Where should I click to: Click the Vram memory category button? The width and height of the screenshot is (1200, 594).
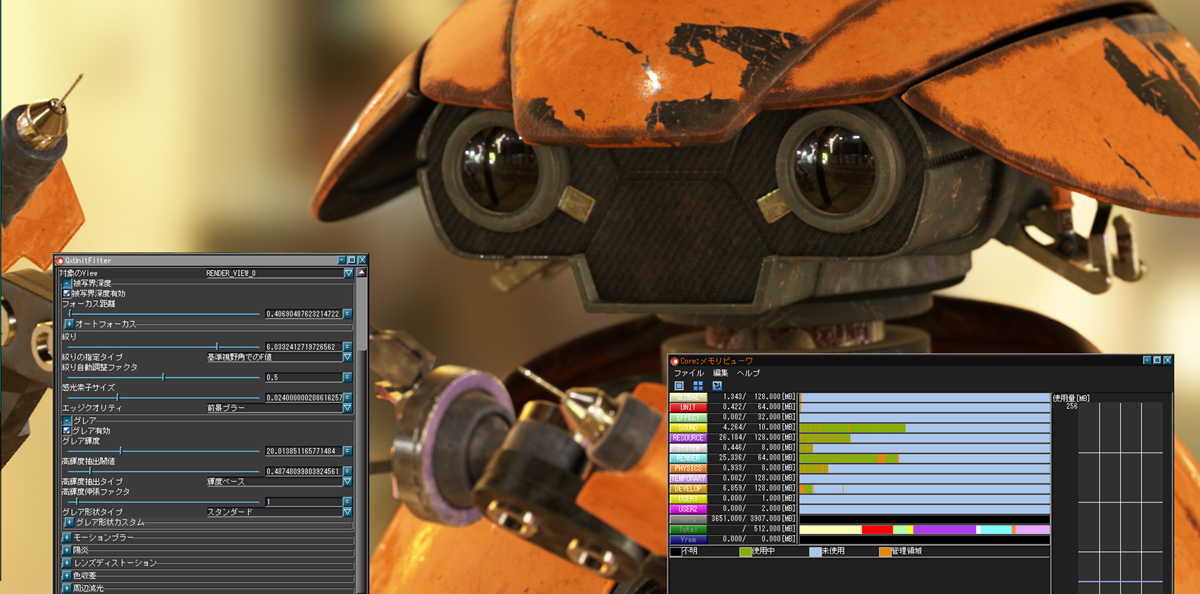688,539
